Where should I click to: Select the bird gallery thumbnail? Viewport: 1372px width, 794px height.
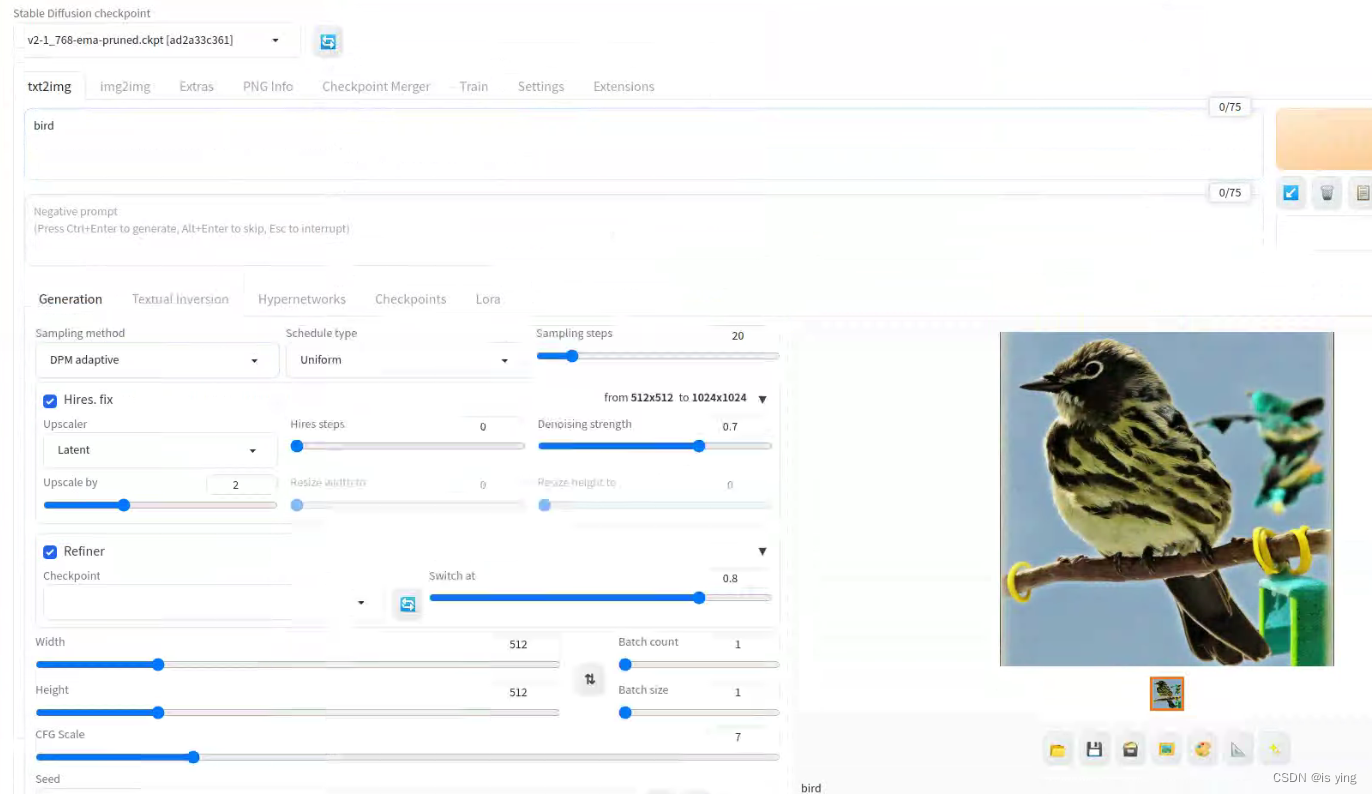click(1167, 694)
